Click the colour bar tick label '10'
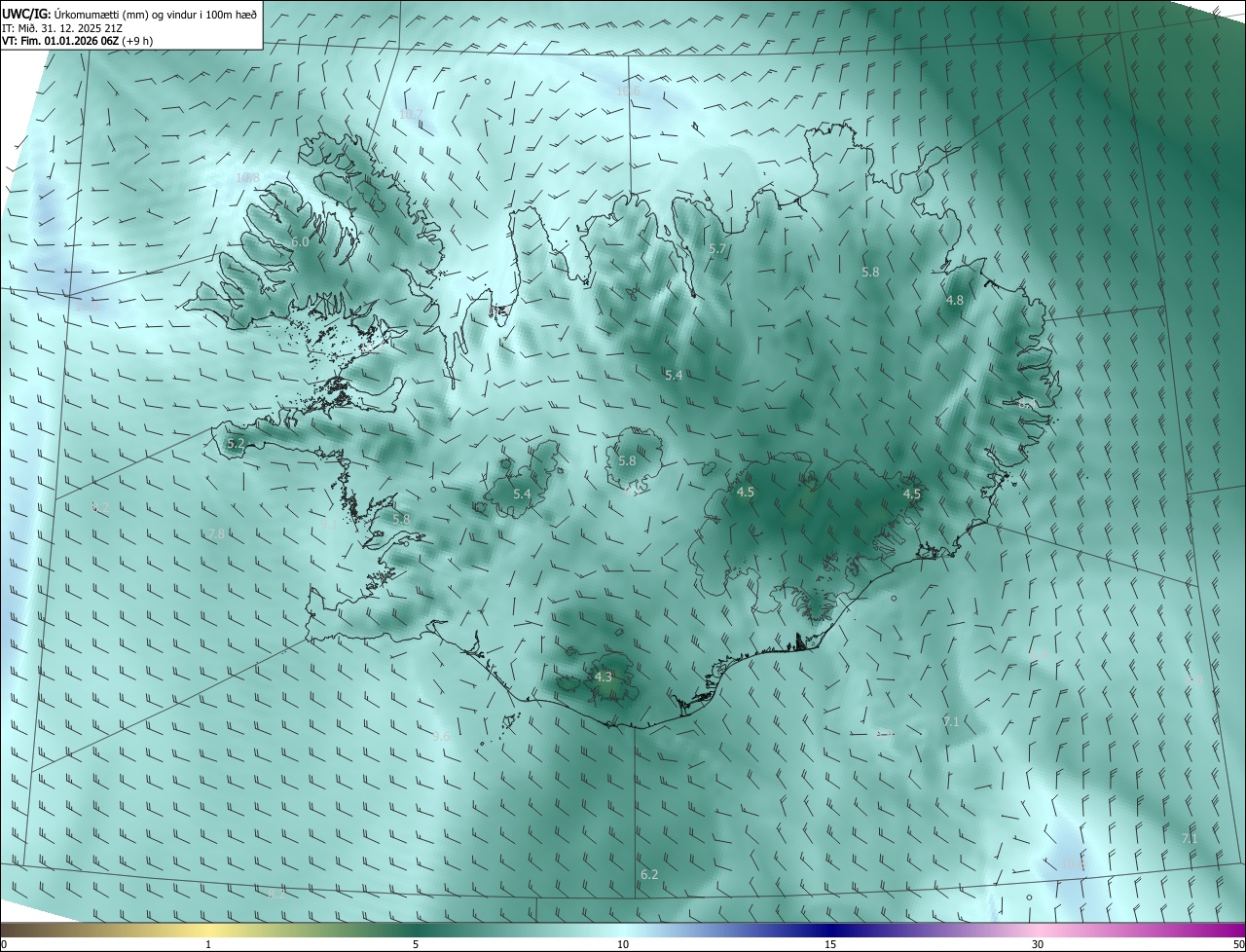1246x952 pixels. pos(623,944)
